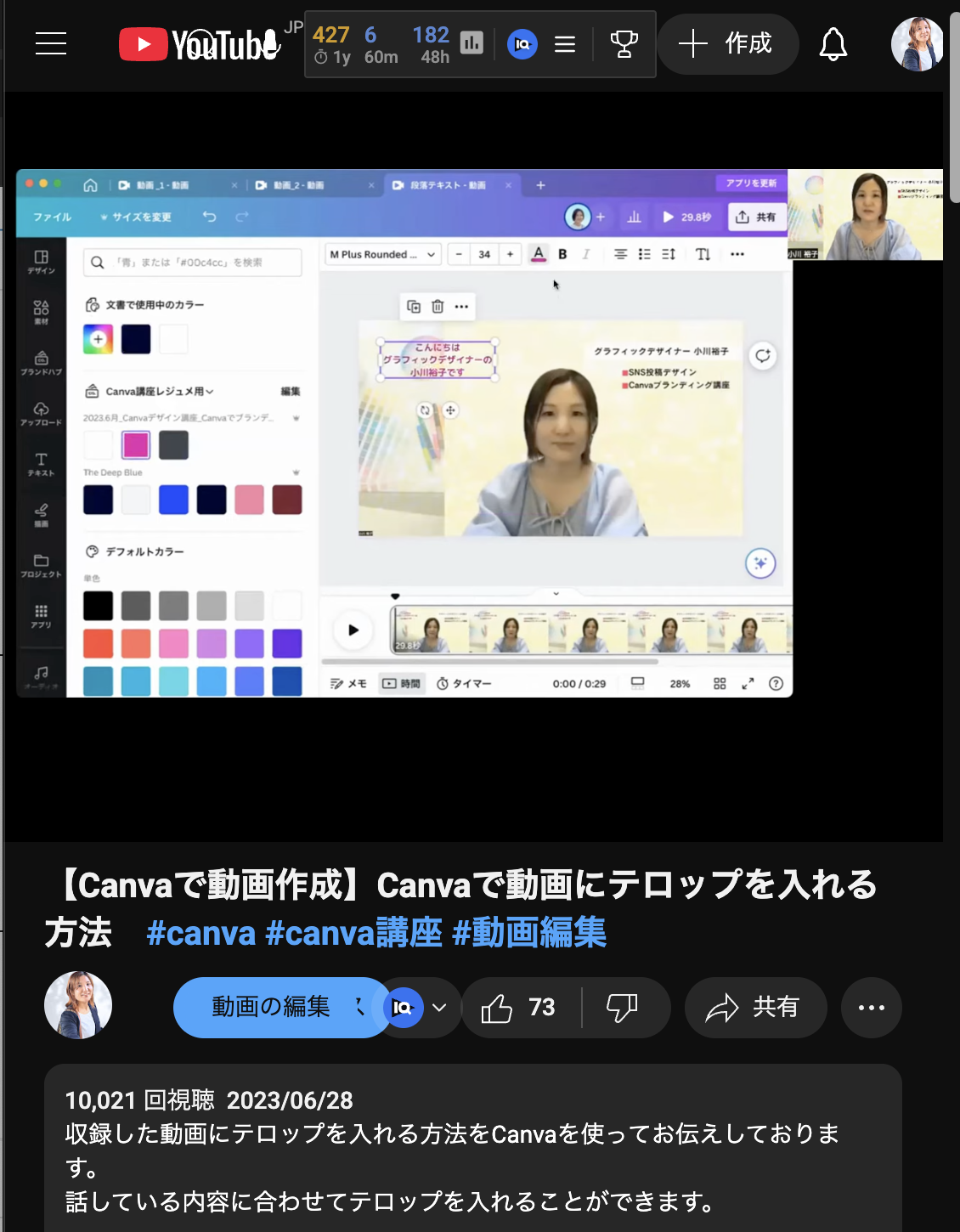In the video, click the trash delete icon above text box
Screen dimensions: 960x1232
point(438,307)
